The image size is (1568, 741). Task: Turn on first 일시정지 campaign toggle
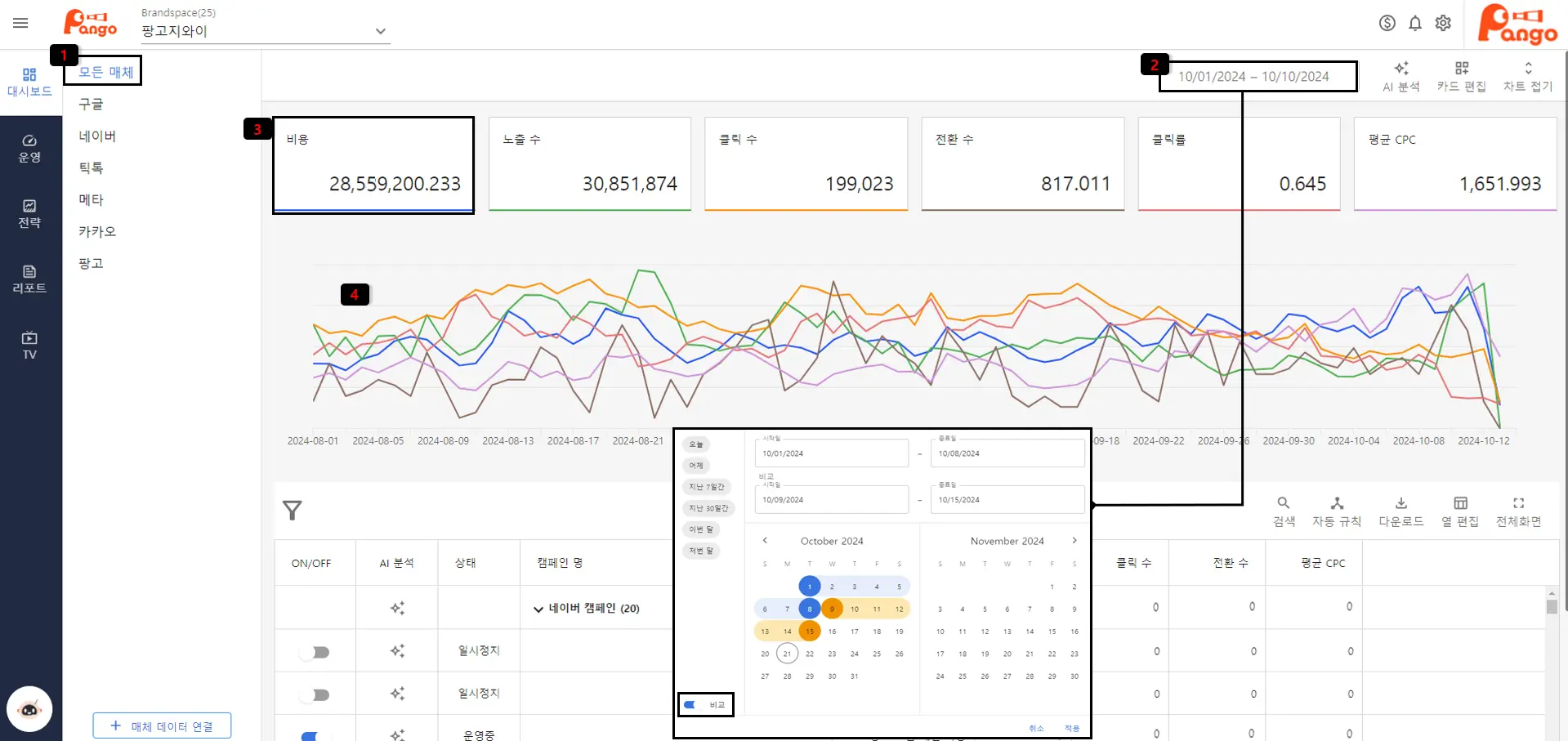click(x=315, y=652)
